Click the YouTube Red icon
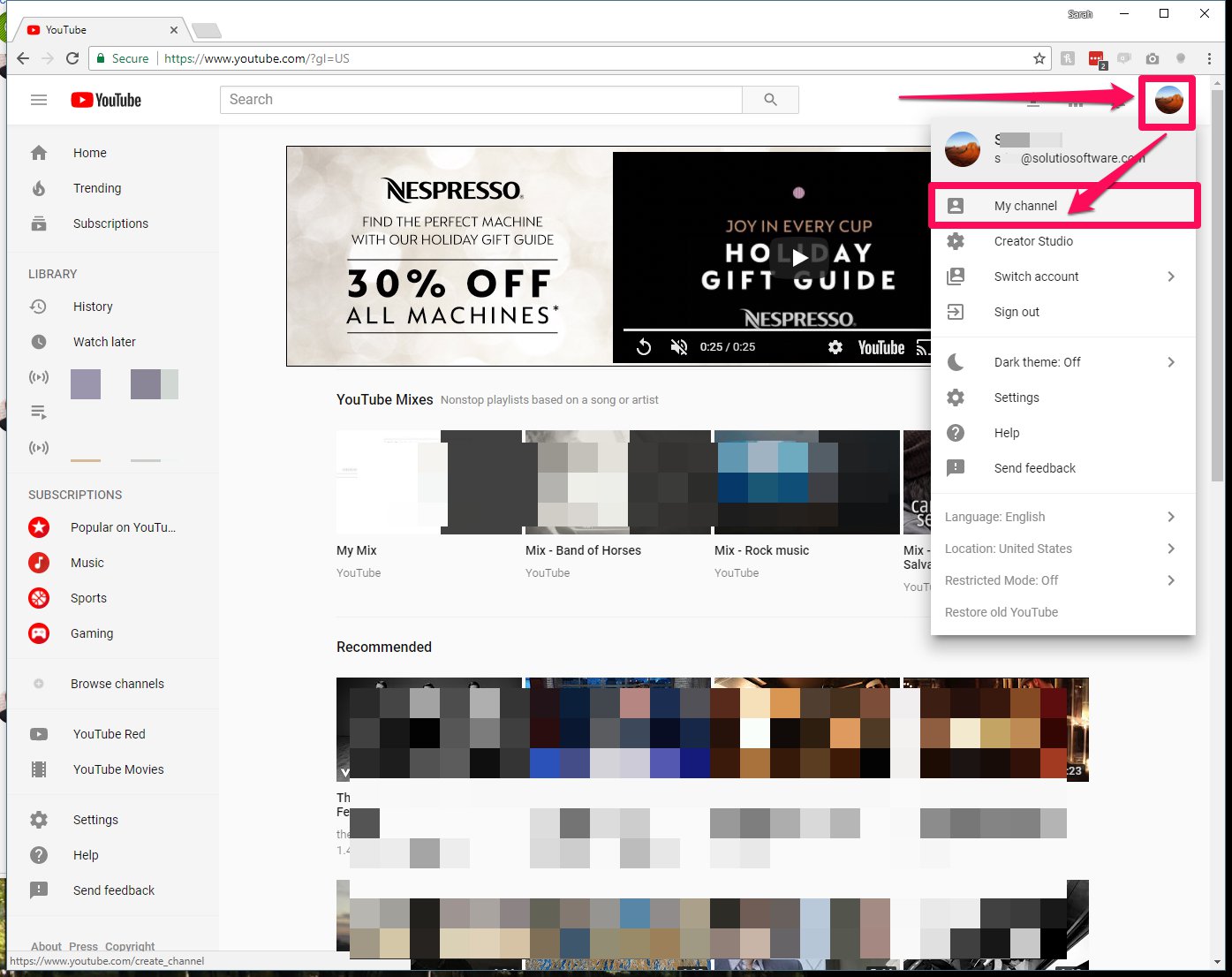 39,734
